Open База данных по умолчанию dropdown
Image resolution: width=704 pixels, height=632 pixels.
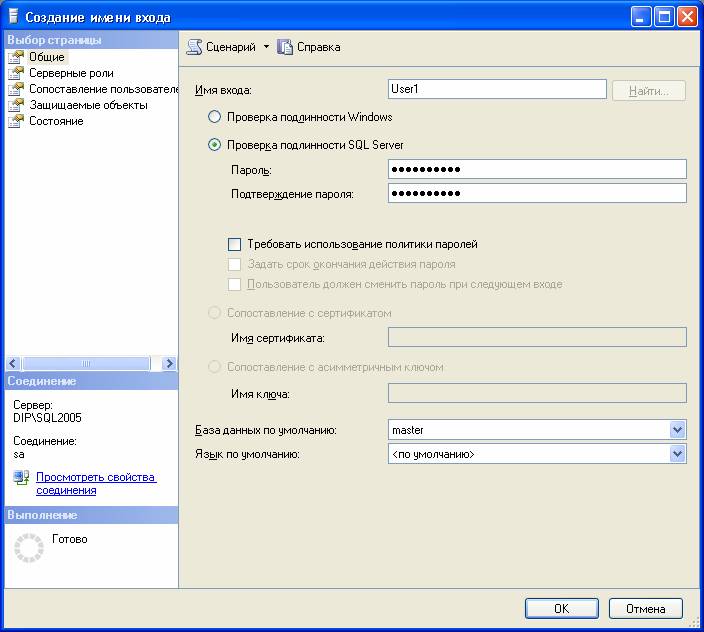point(677,430)
